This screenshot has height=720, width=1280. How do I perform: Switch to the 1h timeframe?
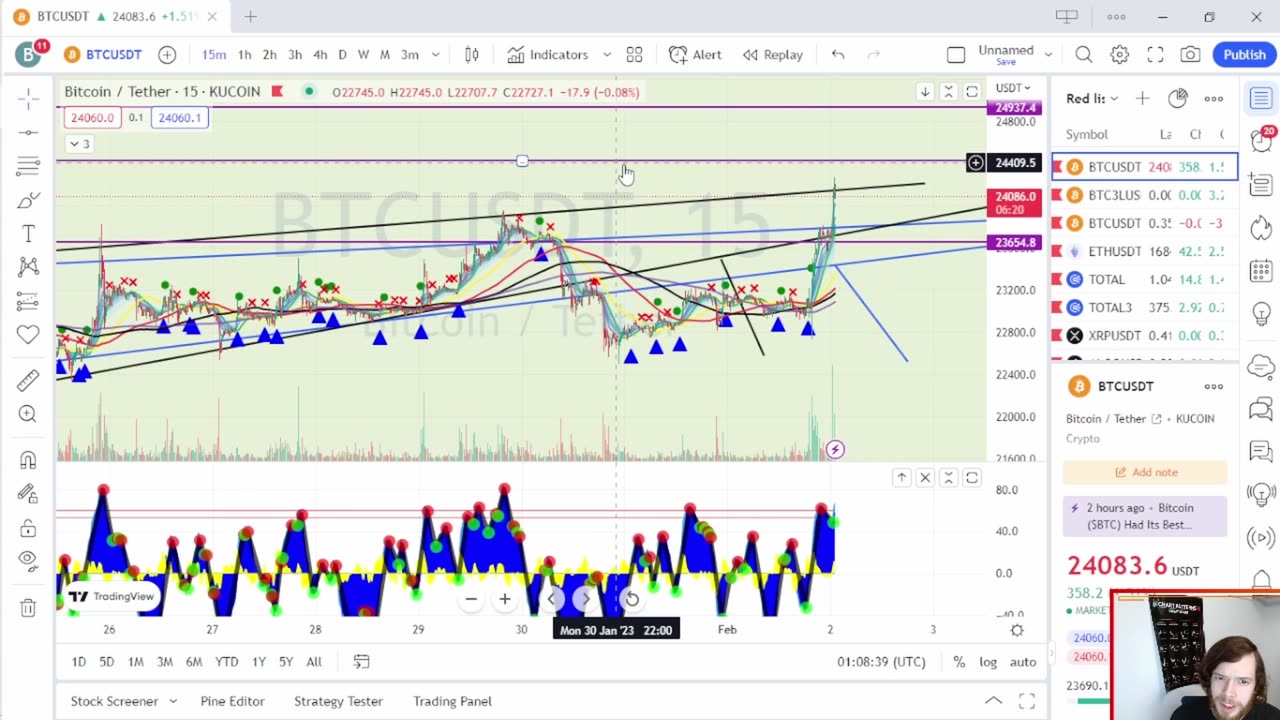pyautogui.click(x=244, y=55)
